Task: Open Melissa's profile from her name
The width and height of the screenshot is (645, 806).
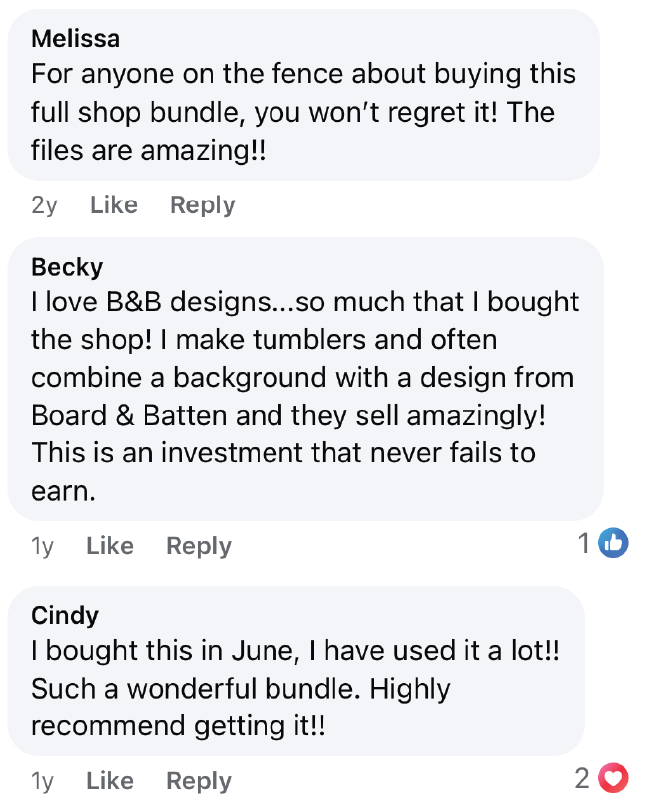Action: coord(76,39)
